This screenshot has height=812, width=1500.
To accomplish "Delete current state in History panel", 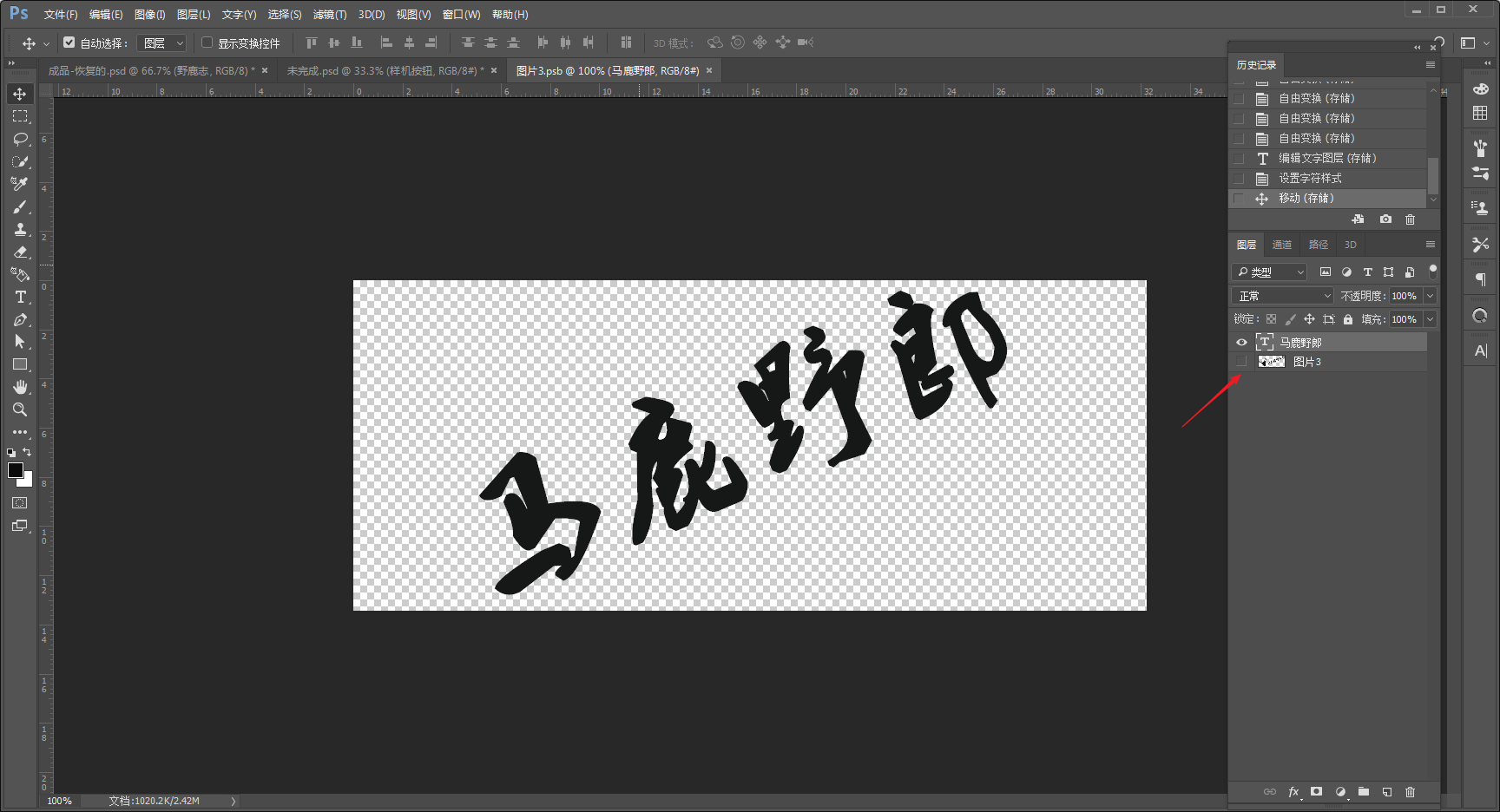I will pos(1410,219).
